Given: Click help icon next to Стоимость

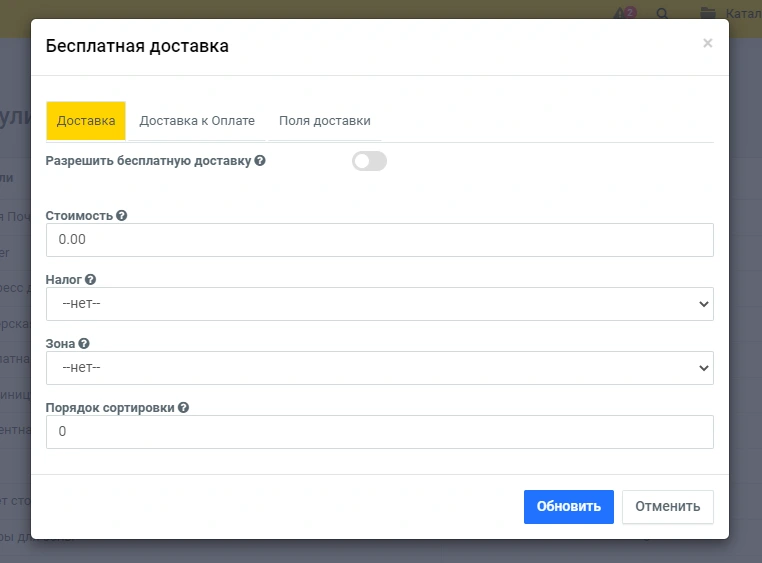Looking at the screenshot, I should [122, 216].
